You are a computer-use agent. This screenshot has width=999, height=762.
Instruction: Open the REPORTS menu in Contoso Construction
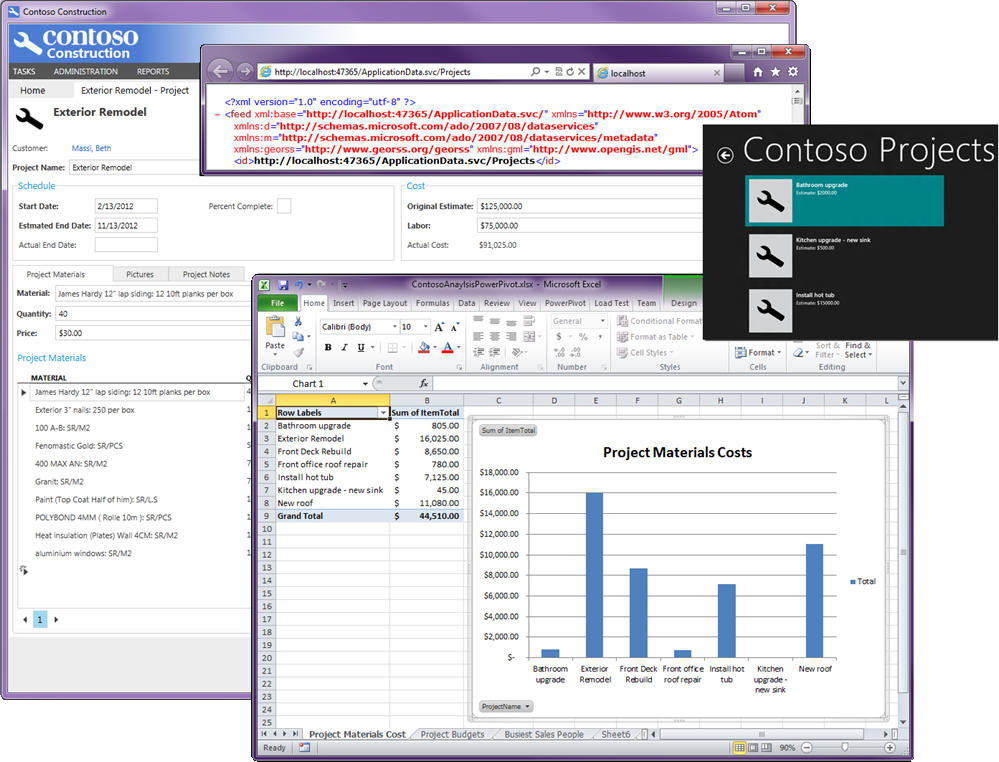point(153,71)
